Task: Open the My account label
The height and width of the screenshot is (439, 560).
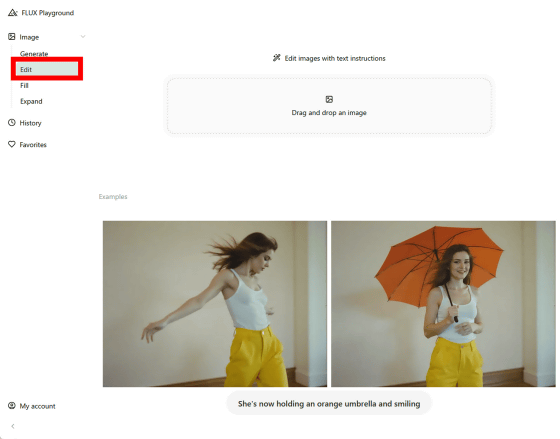Action: click(38, 406)
